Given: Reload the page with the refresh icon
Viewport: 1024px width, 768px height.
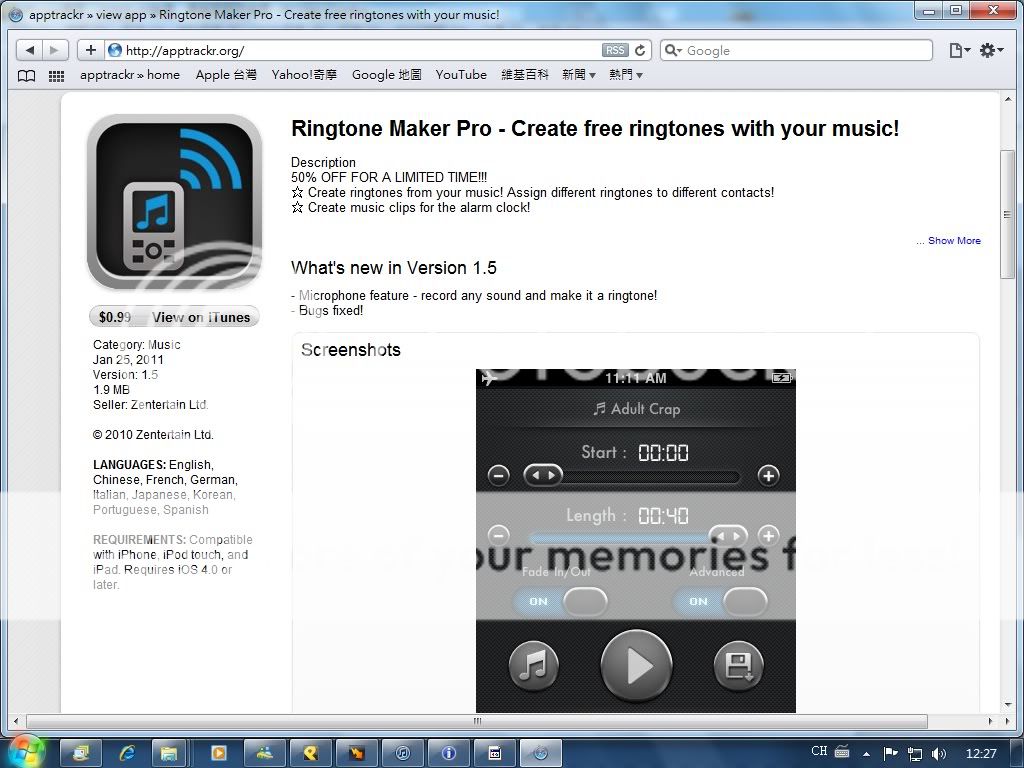Looking at the screenshot, I should tap(641, 50).
